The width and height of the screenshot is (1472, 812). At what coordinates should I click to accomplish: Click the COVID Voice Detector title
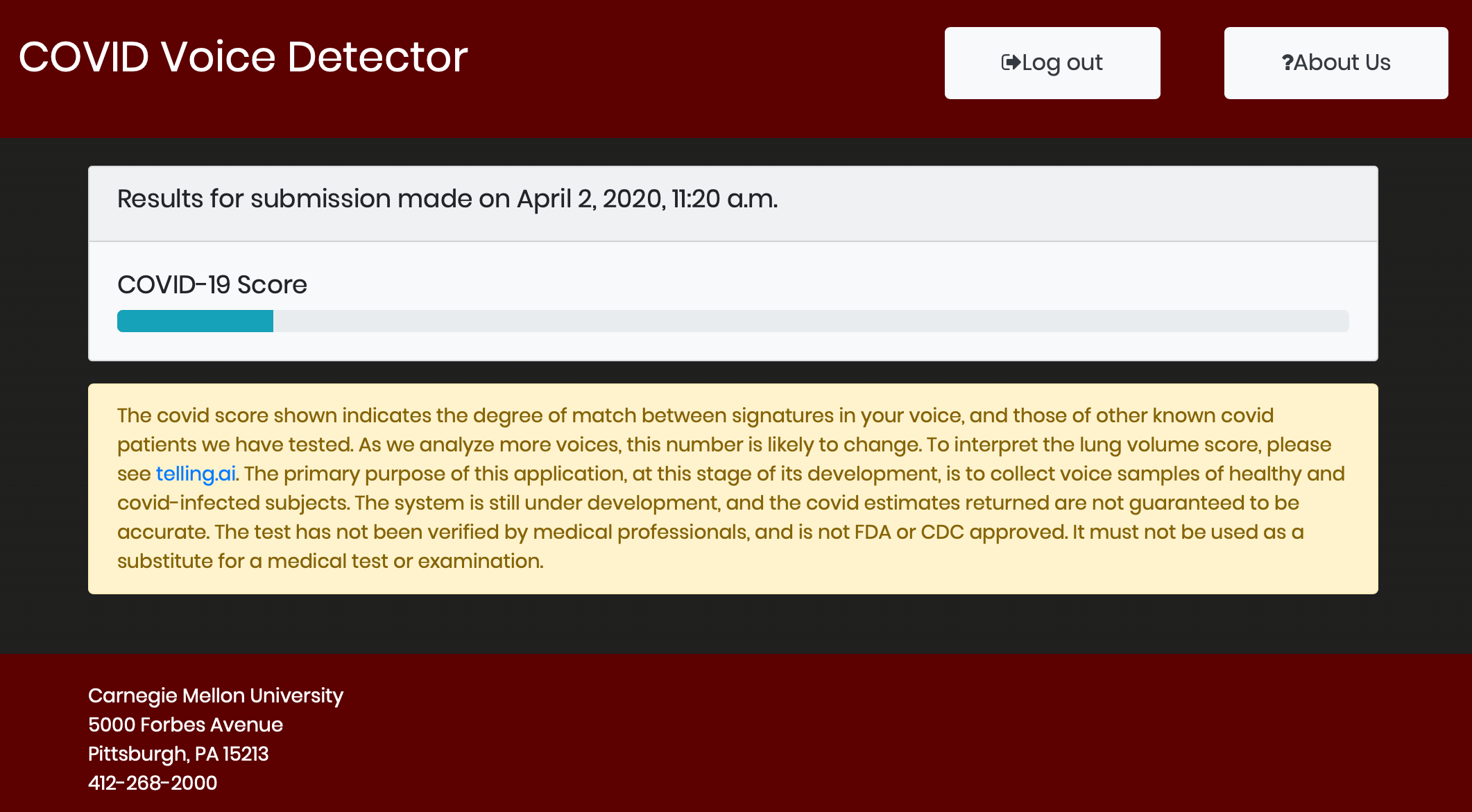[243, 57]
